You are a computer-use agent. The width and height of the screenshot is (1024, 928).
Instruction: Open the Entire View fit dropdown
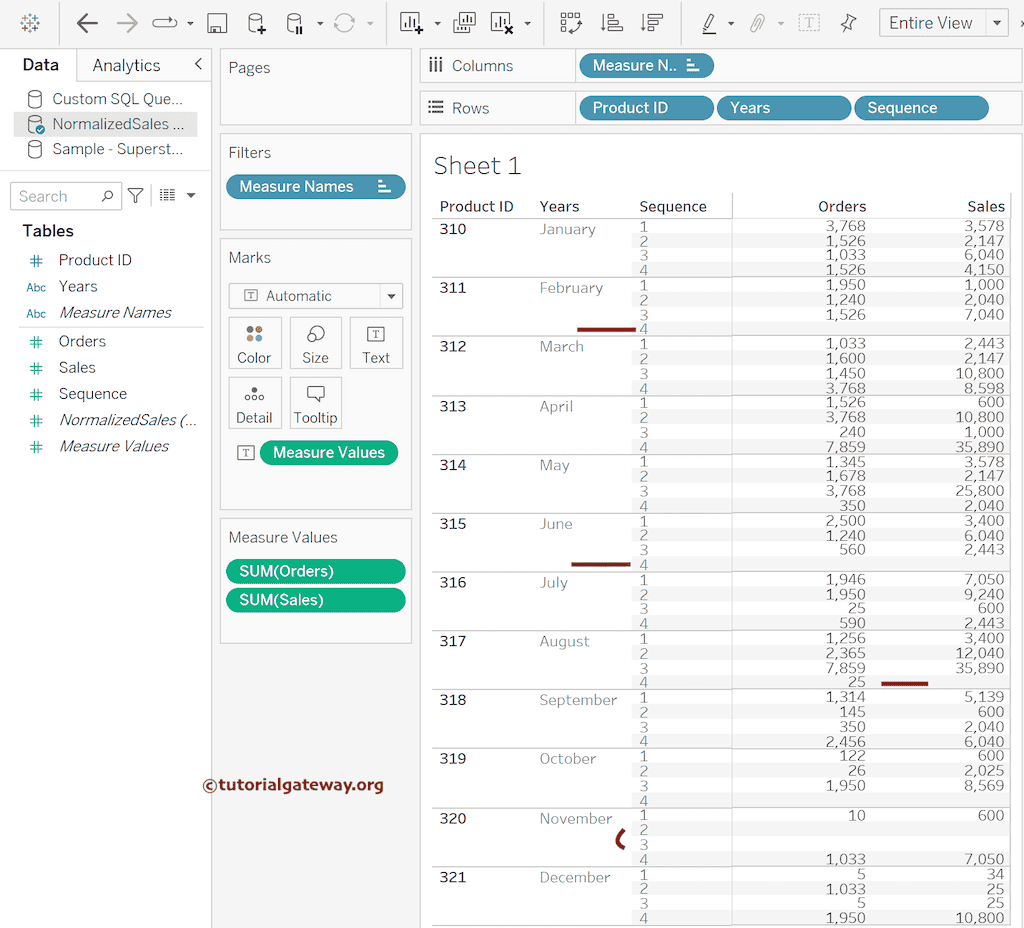[997, 23]
